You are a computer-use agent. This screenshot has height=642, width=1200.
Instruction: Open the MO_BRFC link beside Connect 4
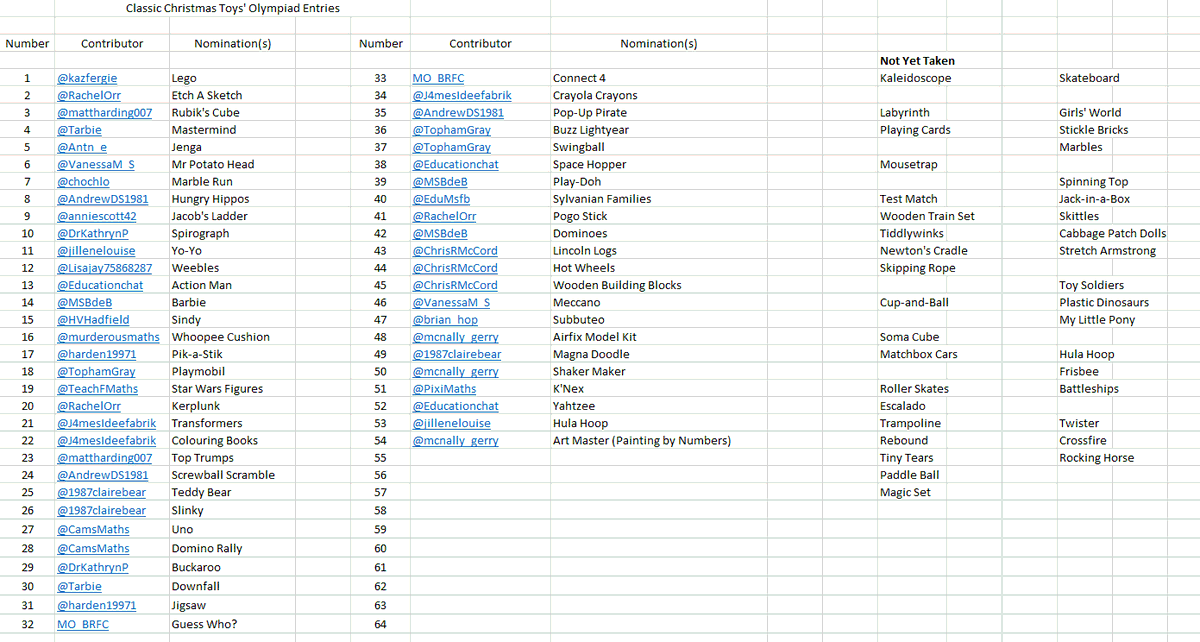439,78
